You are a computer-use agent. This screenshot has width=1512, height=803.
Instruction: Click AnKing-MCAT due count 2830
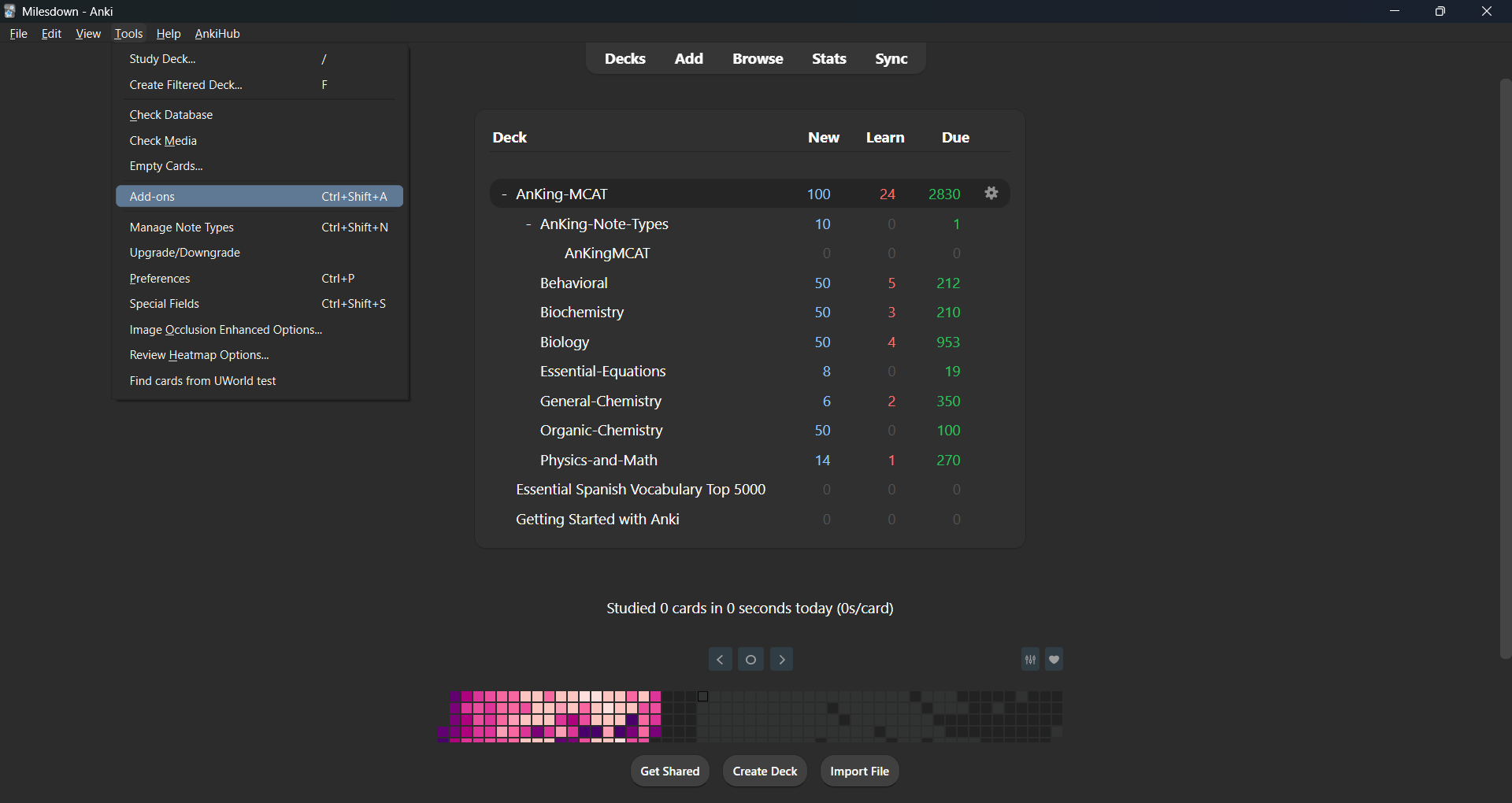click(x=944, y=194)
